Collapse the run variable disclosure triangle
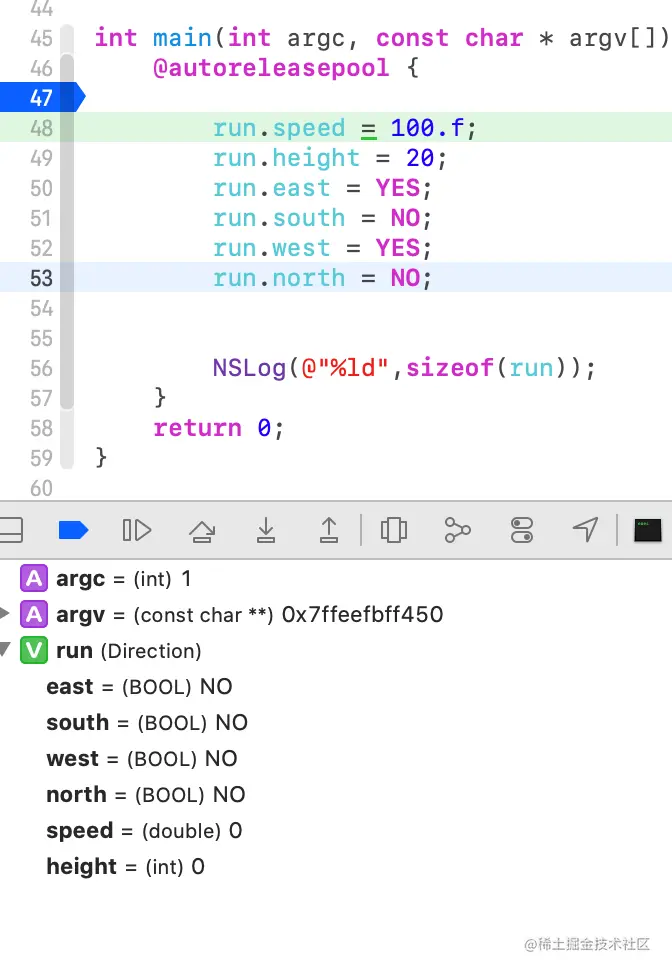The width and height of the screenshot is (672, 974). 5,650
